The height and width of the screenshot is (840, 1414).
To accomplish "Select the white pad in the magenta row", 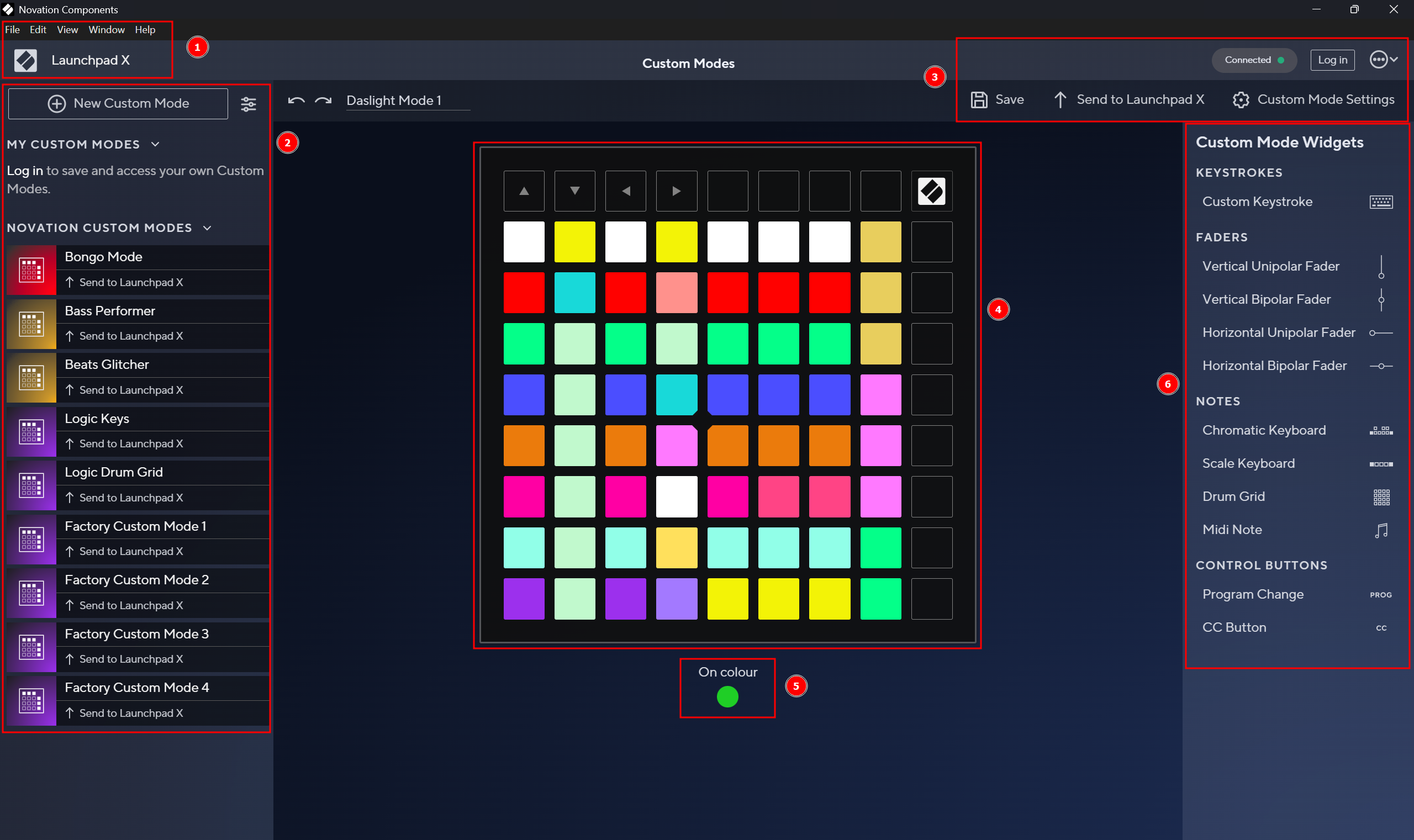I will tap(677, 496).
